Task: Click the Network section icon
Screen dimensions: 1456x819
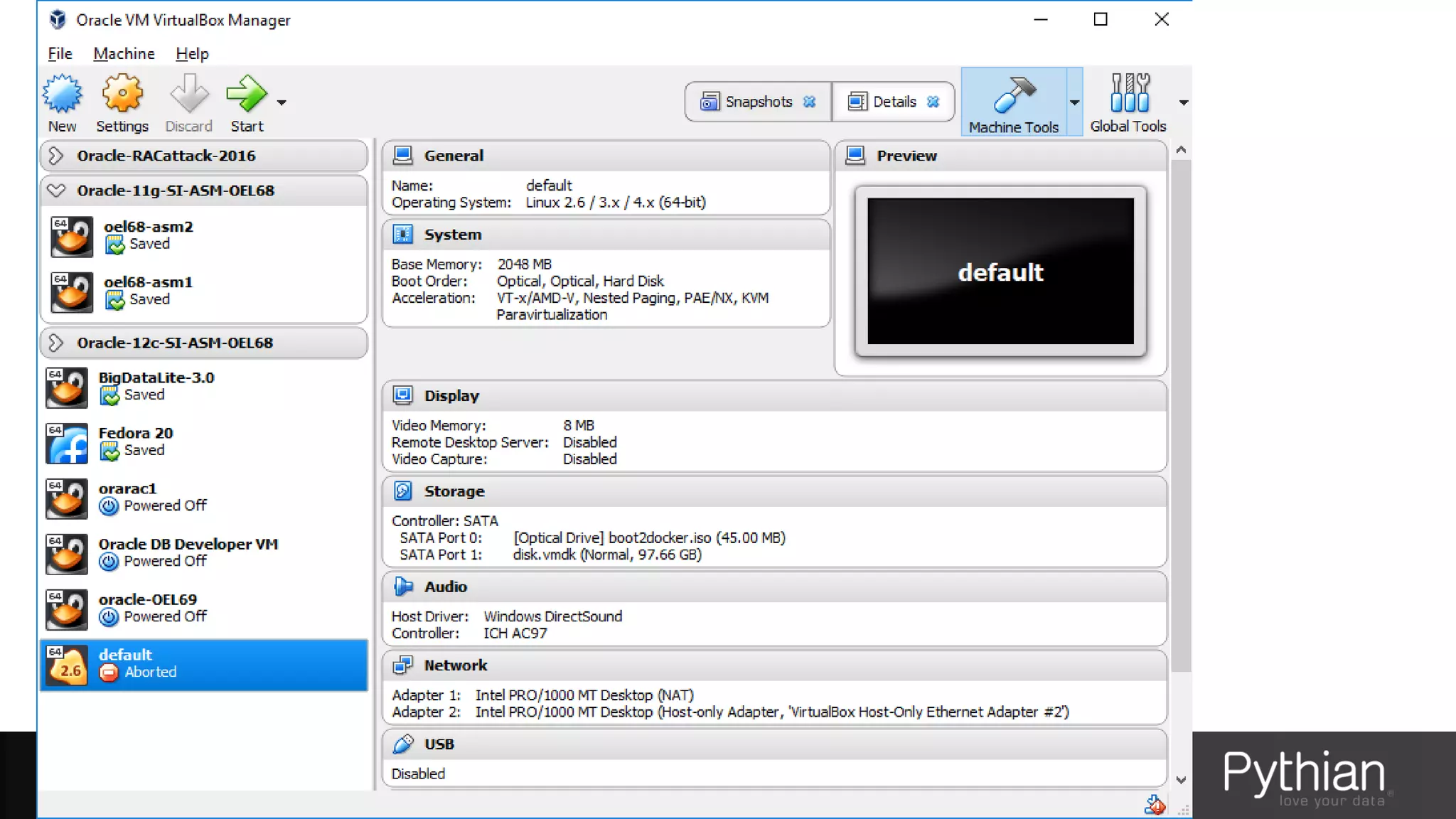Action: [x=403, y=665]
